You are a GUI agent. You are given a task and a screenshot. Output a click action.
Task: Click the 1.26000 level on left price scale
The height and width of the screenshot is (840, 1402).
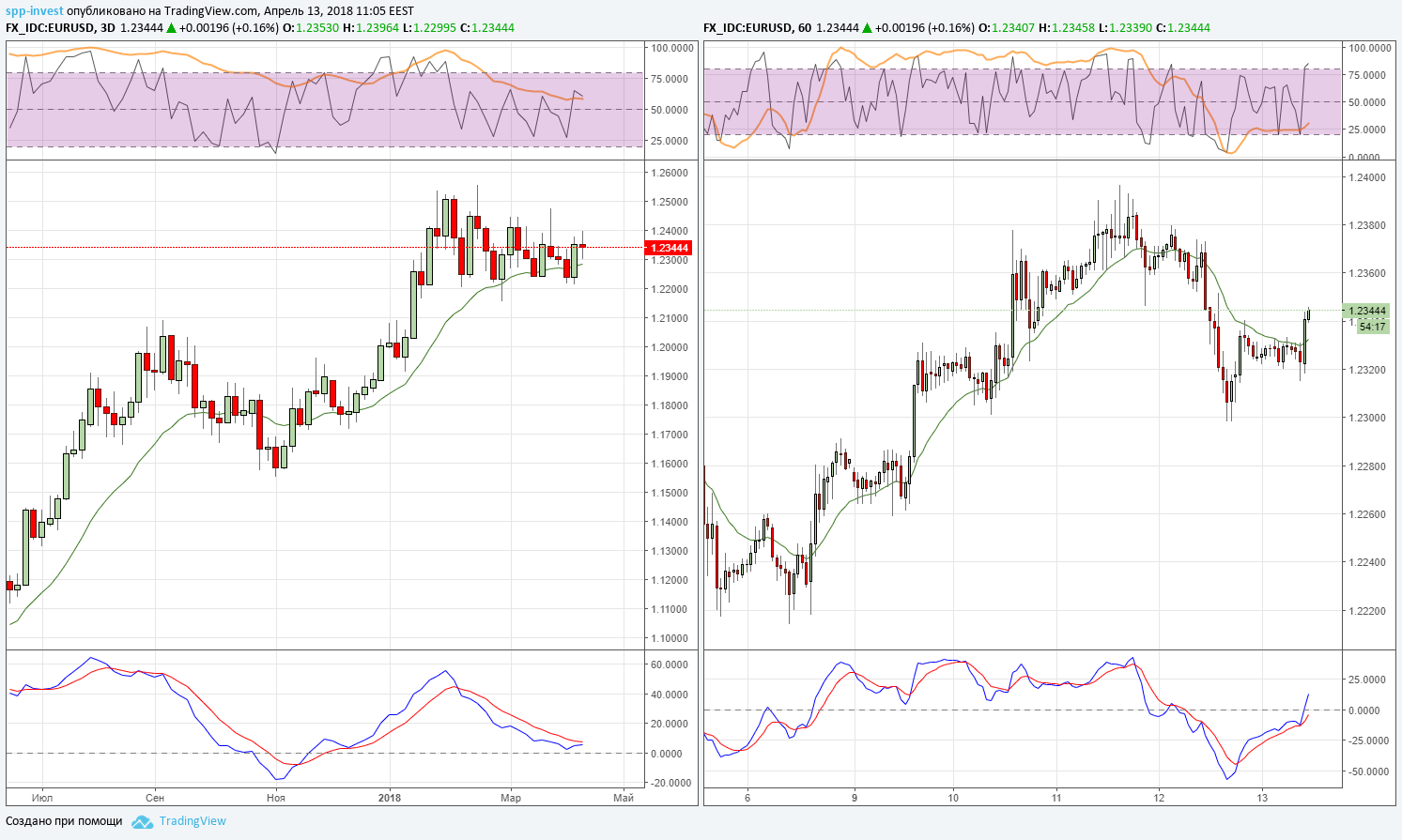(x=669, y=173)
